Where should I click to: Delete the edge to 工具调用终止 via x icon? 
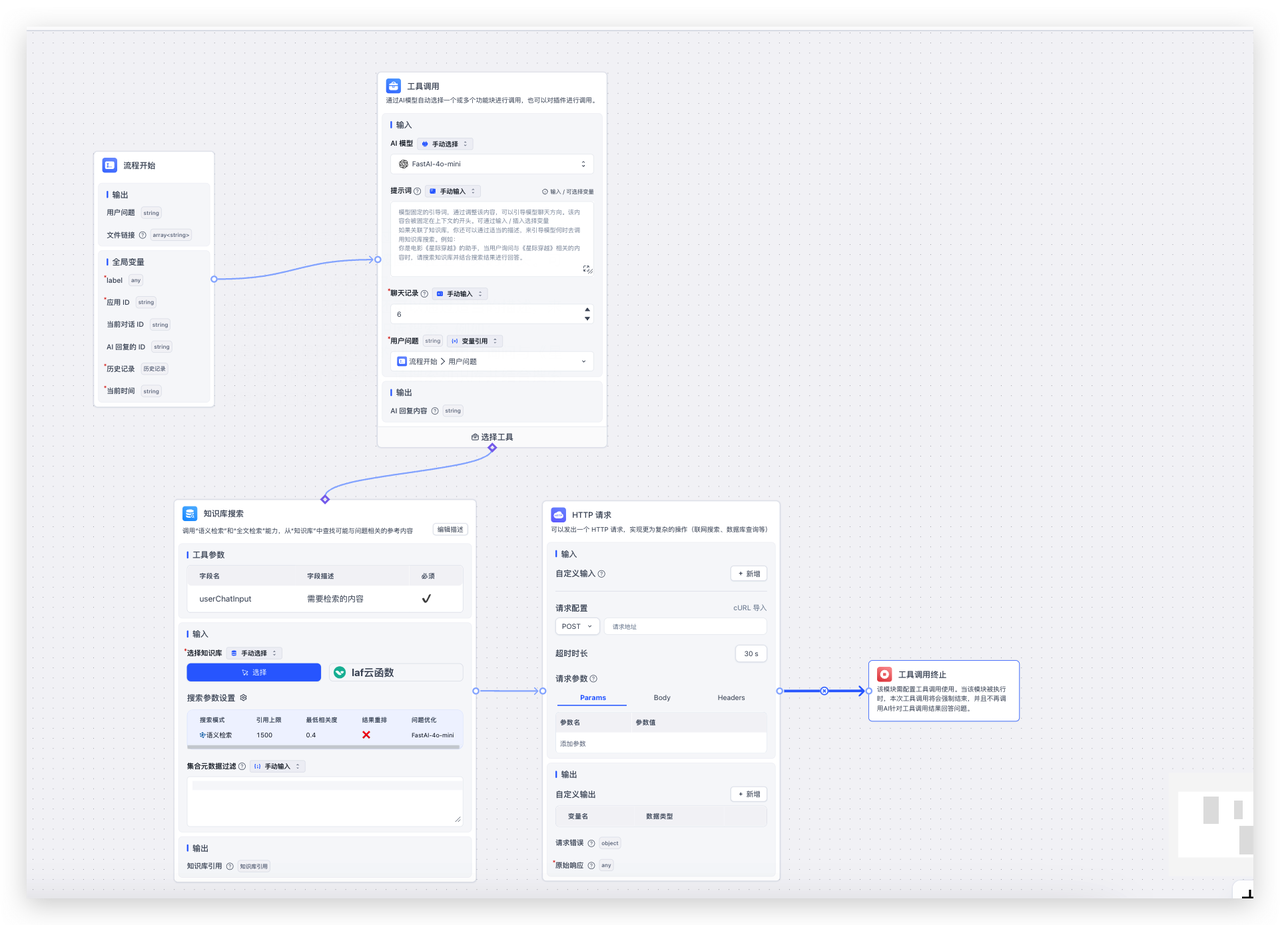(824, 691)
